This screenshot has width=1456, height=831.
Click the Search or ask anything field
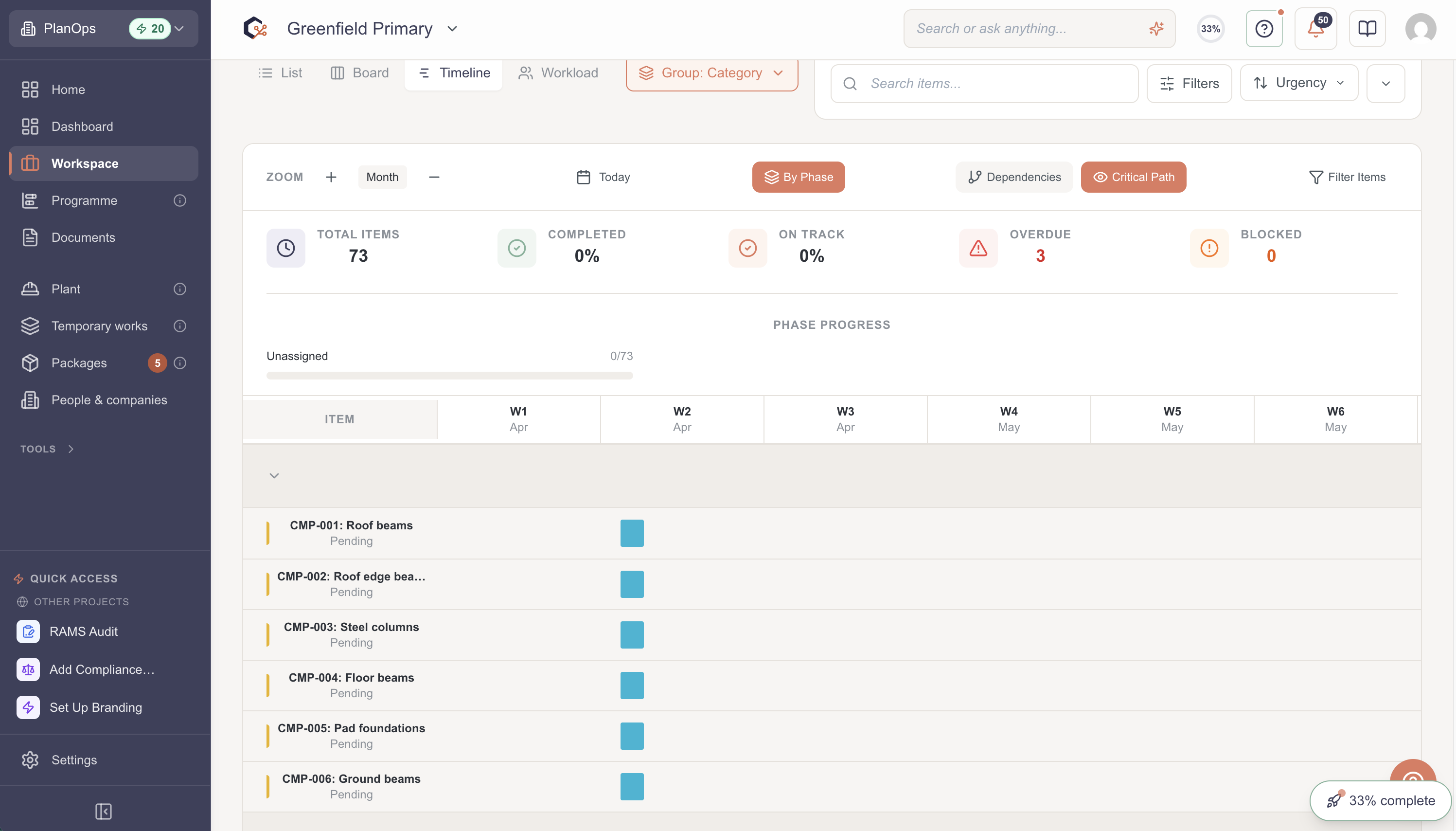tap(1039, 29)
